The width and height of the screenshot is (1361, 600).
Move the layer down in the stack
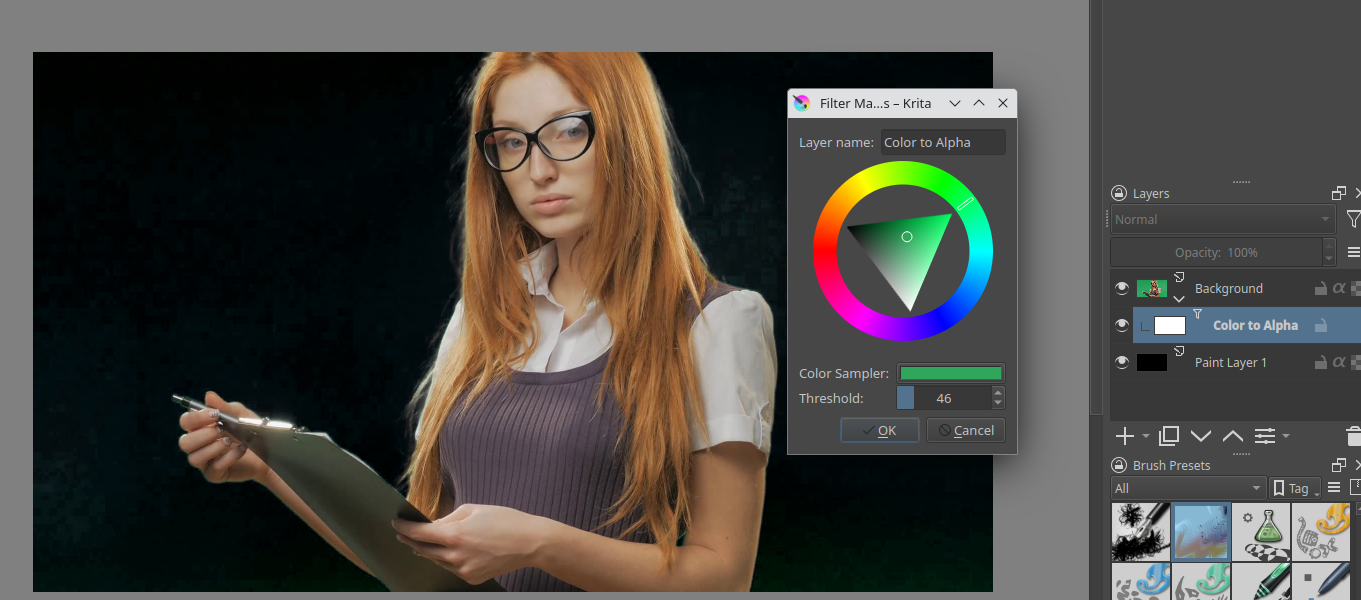(1201, 436)
